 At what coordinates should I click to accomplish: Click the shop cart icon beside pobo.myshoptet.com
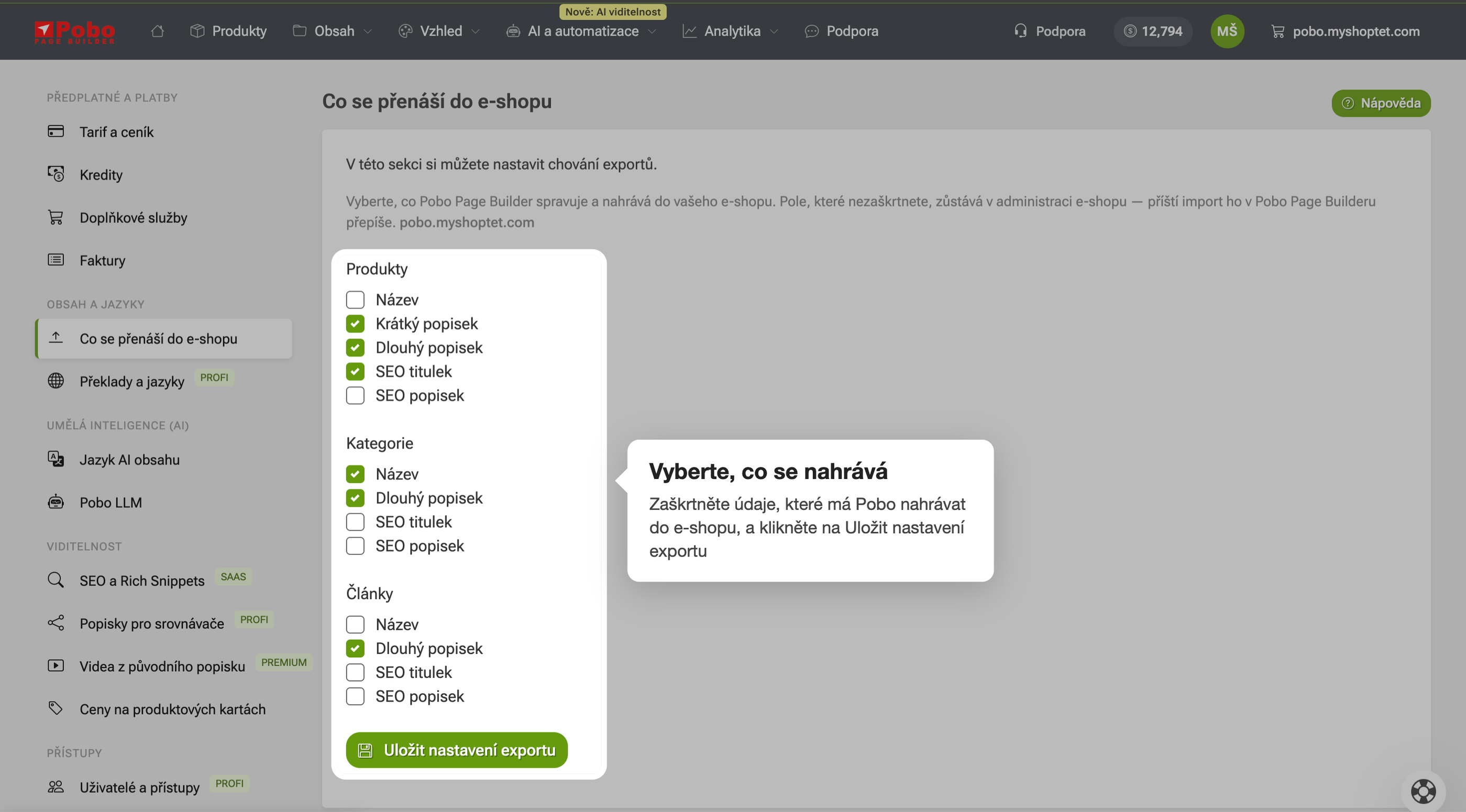[x=1277, y=31]
